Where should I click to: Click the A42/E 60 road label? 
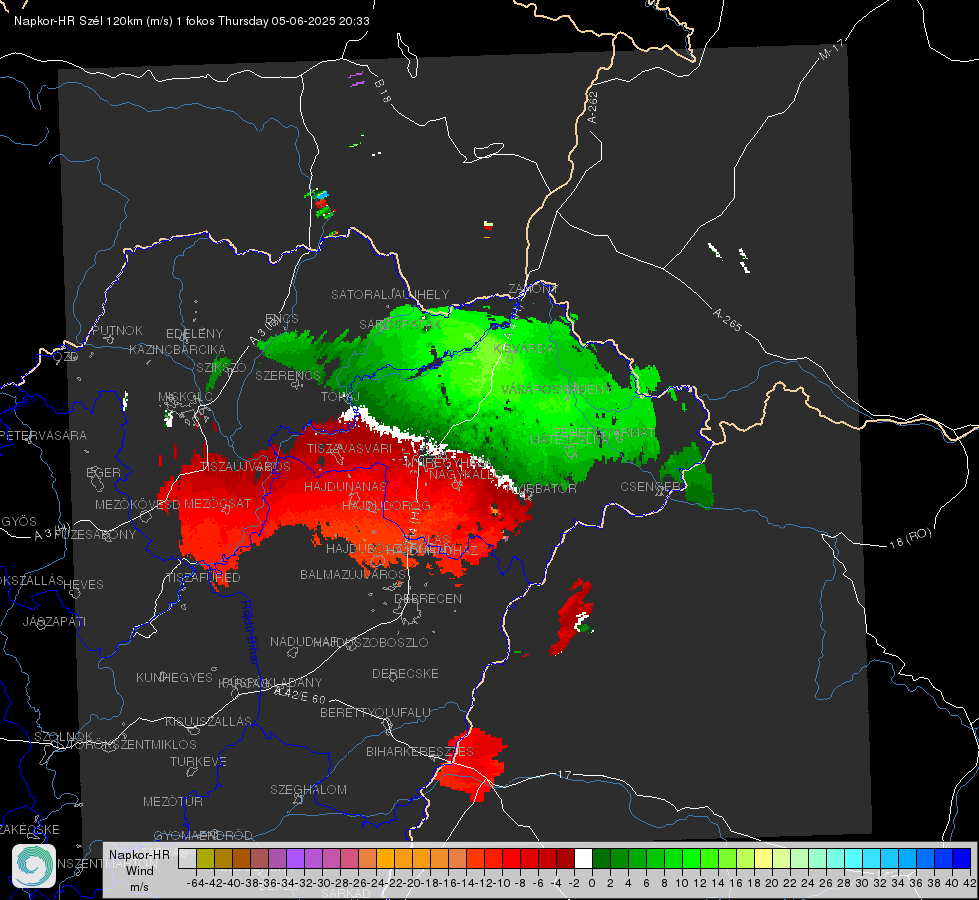[301, 695]
